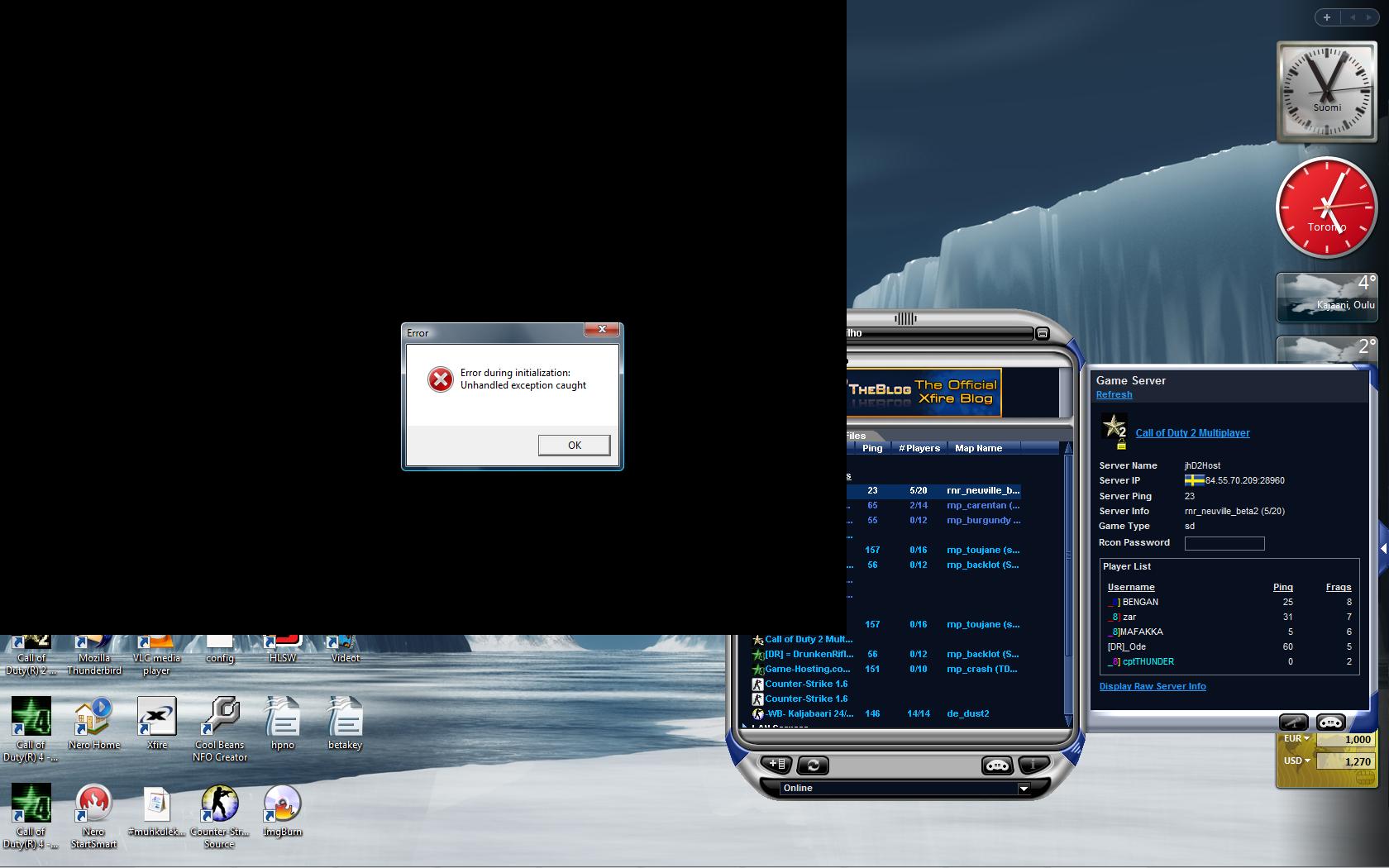Click the USD amount field showing 1,270

(1345, 761)
